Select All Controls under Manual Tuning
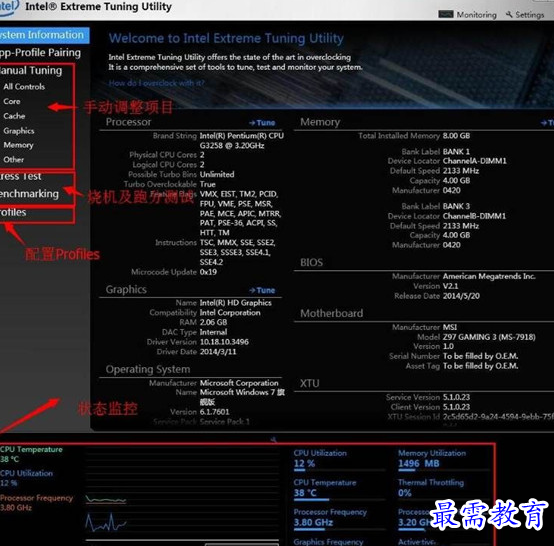 click(24, 87)
